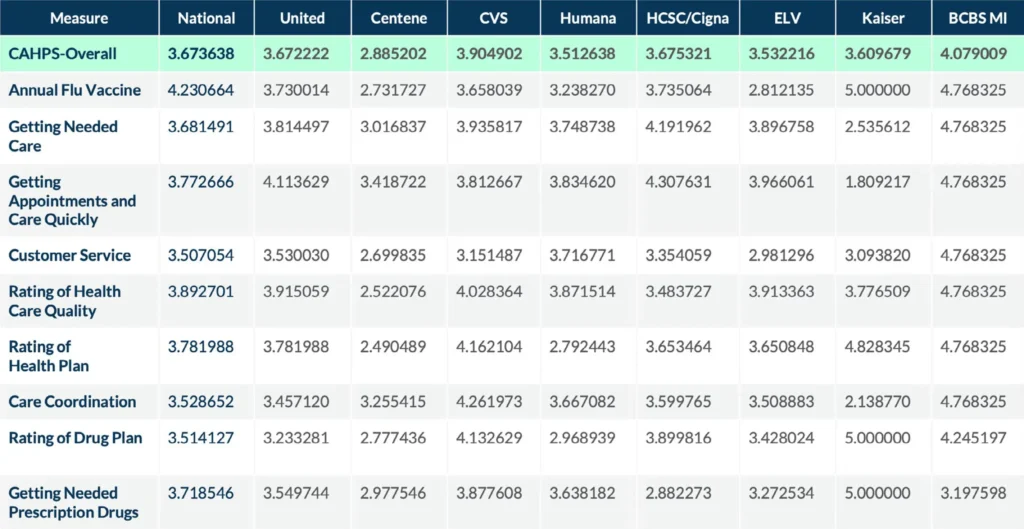This screenshot has width=1024, height=529.
Task: Click Kaiser's Annual Flu Vaccine value 5.000000
Action: tap(880, 90)
